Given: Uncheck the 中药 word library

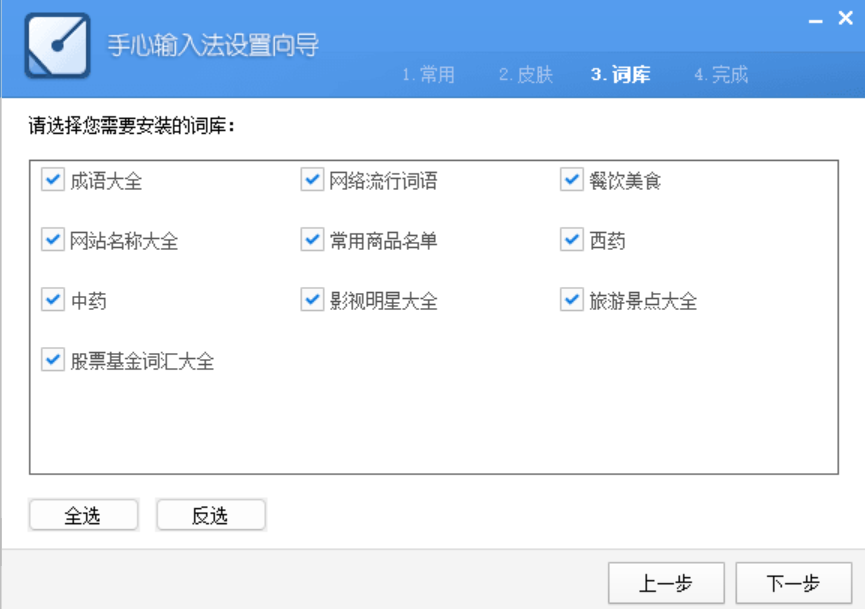Looking at the screenshot, I should (x=52, y=299).
